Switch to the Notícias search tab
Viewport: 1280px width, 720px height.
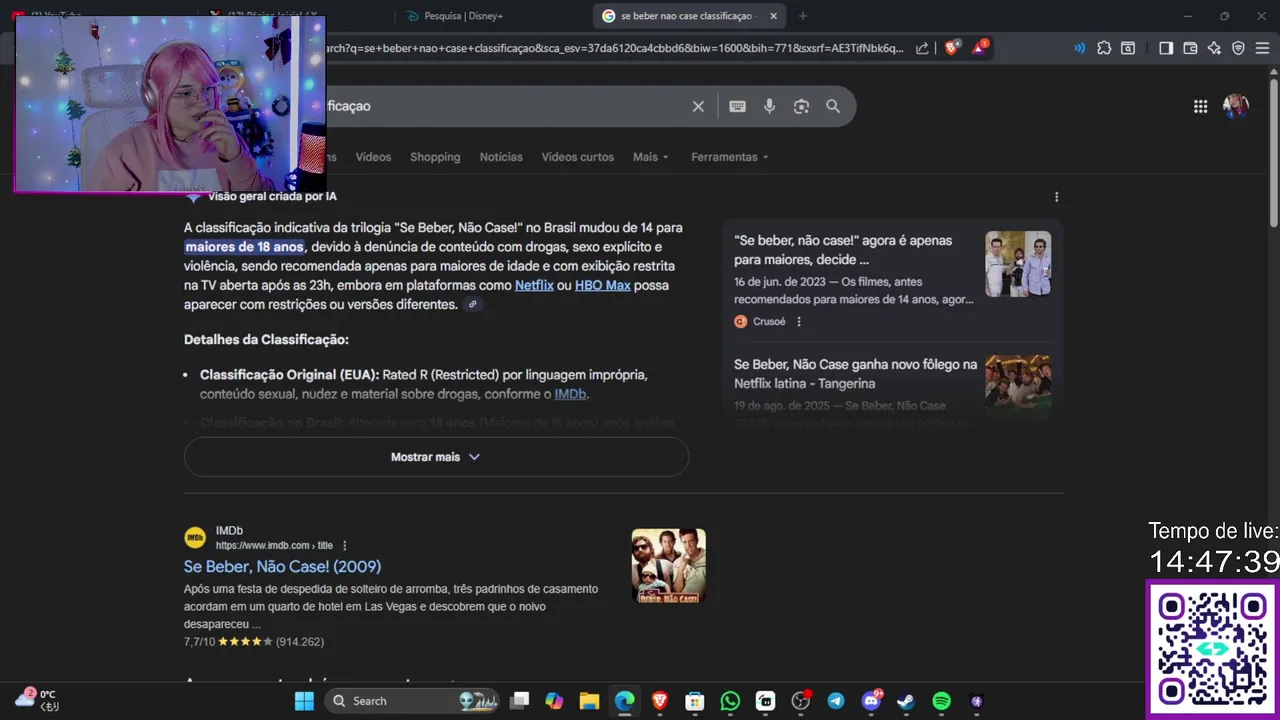coord(501,157)
